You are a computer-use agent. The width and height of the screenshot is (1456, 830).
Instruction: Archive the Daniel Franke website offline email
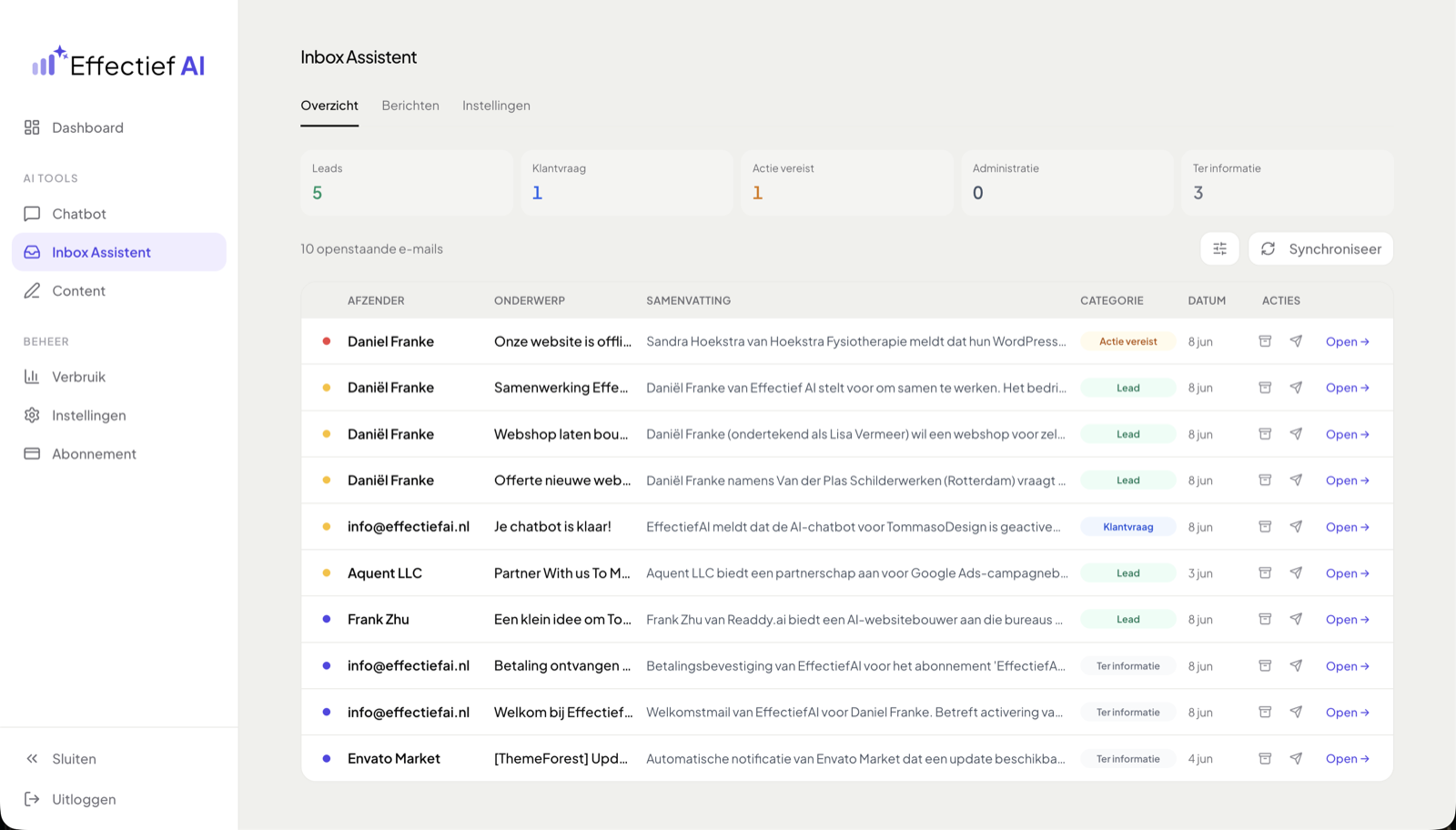[x=1265, y=341]
